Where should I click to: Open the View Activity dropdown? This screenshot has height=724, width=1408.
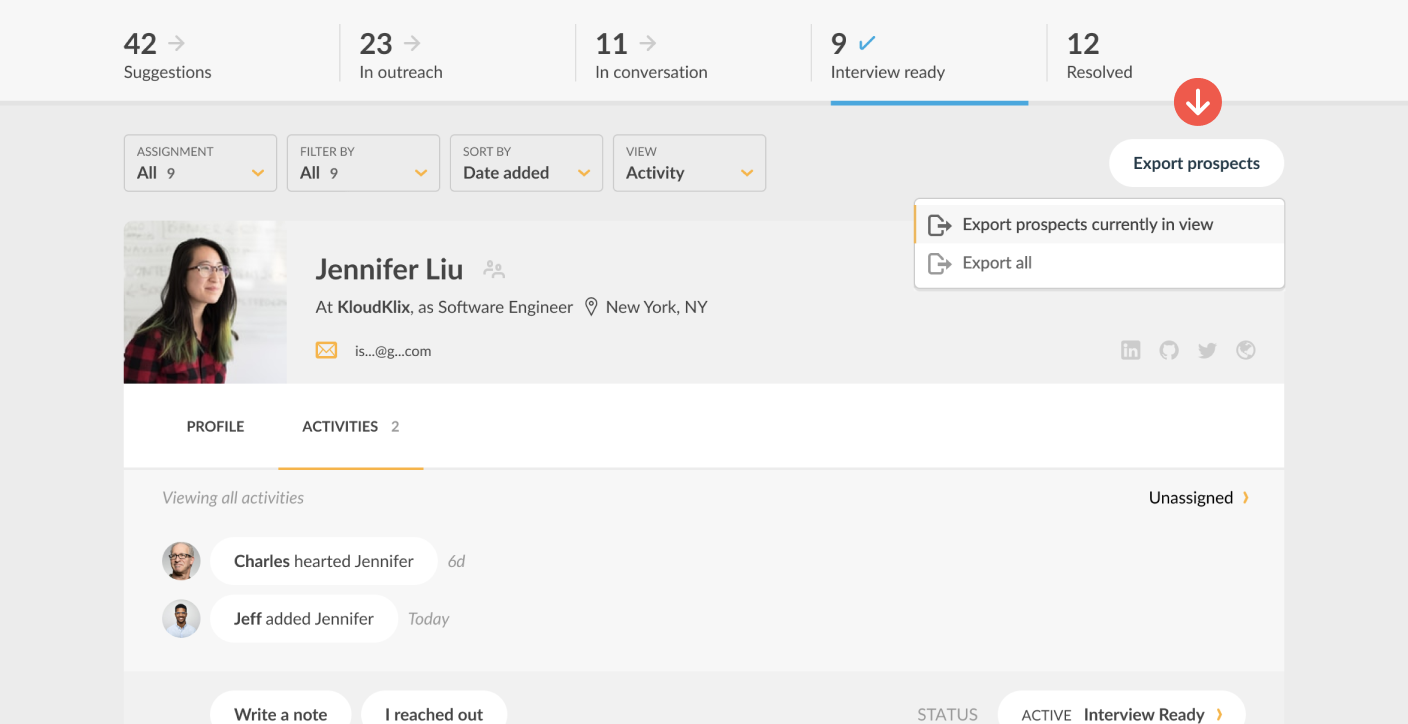click(x=689, y=163)
